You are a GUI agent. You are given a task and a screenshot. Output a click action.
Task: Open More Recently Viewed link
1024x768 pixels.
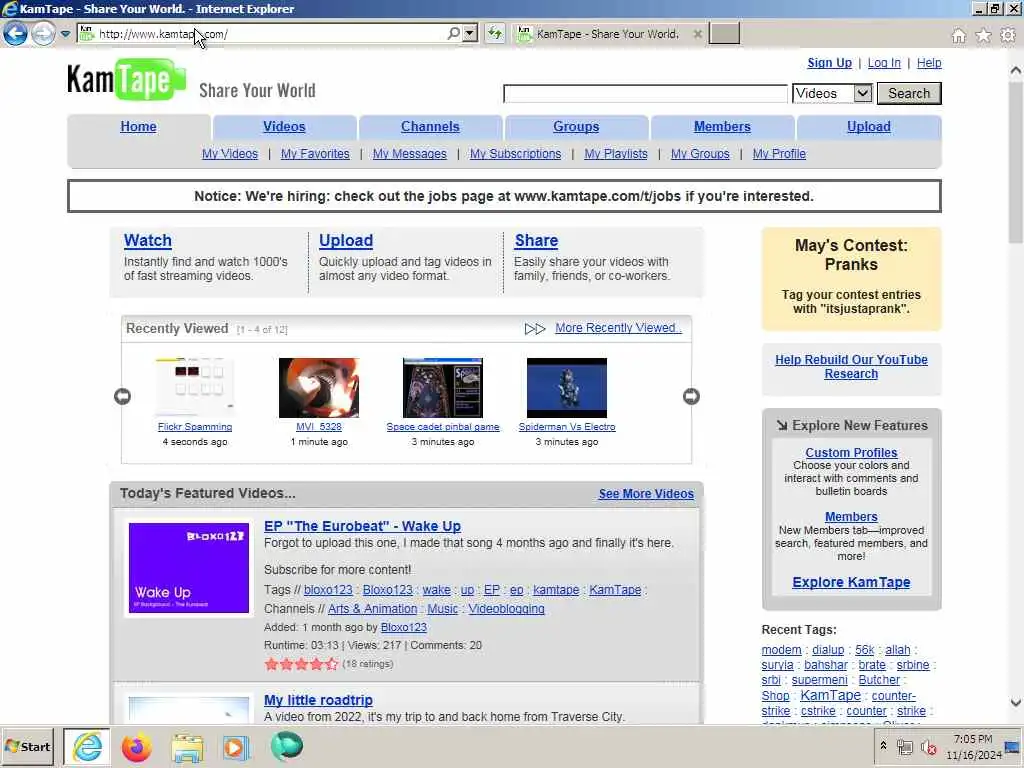pos(618,328)
